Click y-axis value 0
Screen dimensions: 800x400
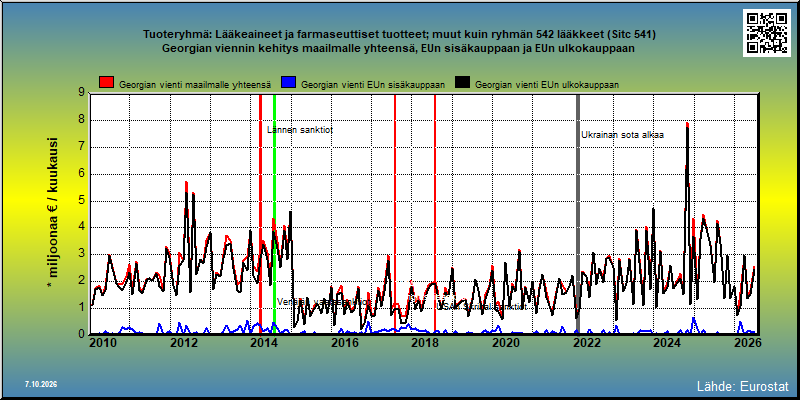(x=81, y=334)
